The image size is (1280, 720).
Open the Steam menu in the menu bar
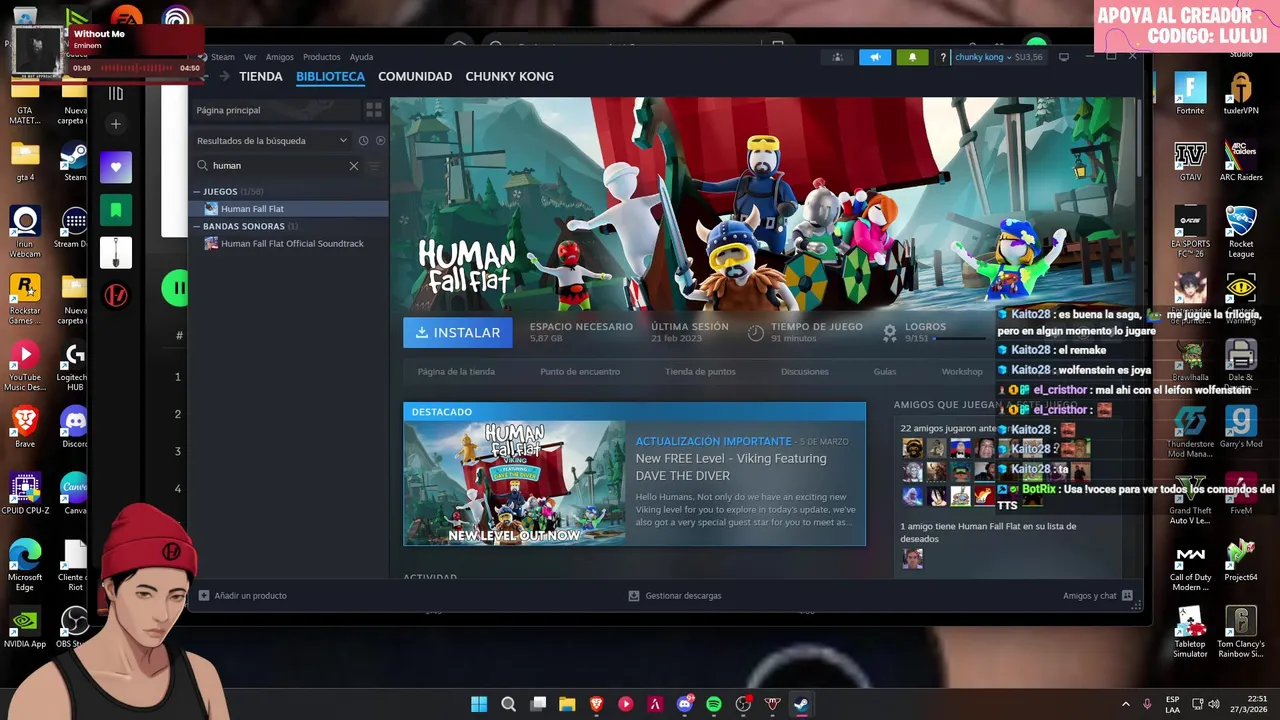[222, 57]
